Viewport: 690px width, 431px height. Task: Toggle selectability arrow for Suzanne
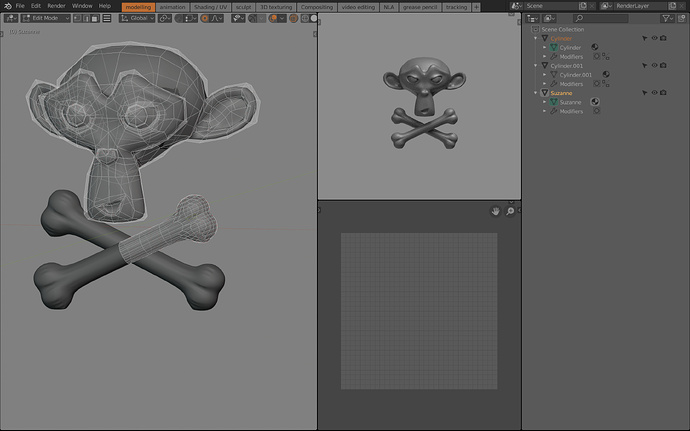point(645,93)
